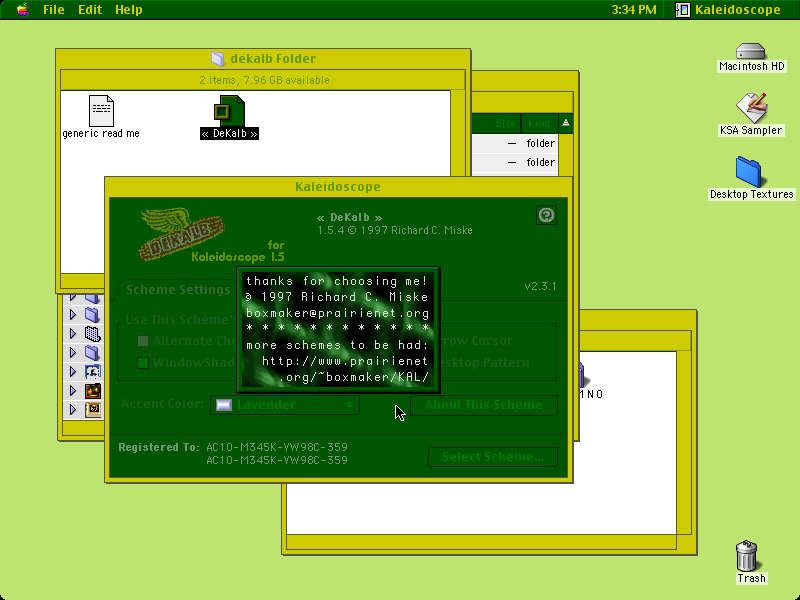Open the Kaleidoscope application menu
The image size is (800, 600).
(728, 10)
